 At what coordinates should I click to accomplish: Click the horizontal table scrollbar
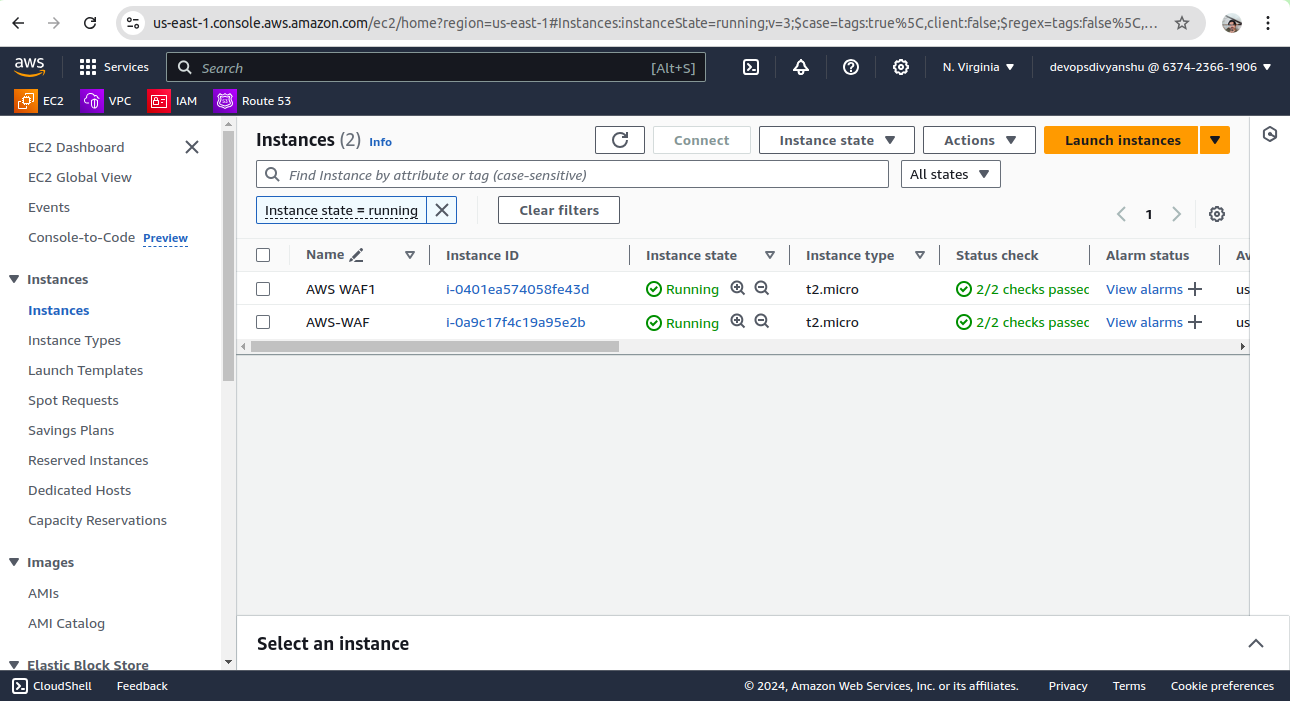[435, 347]
